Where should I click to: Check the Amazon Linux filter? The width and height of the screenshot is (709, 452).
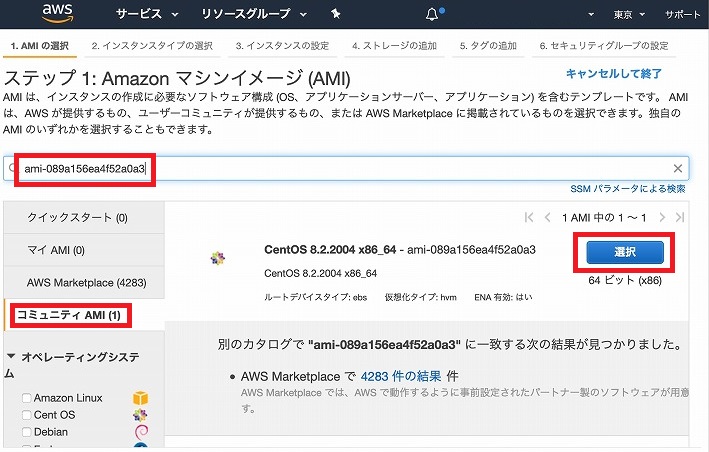(27, 398)
